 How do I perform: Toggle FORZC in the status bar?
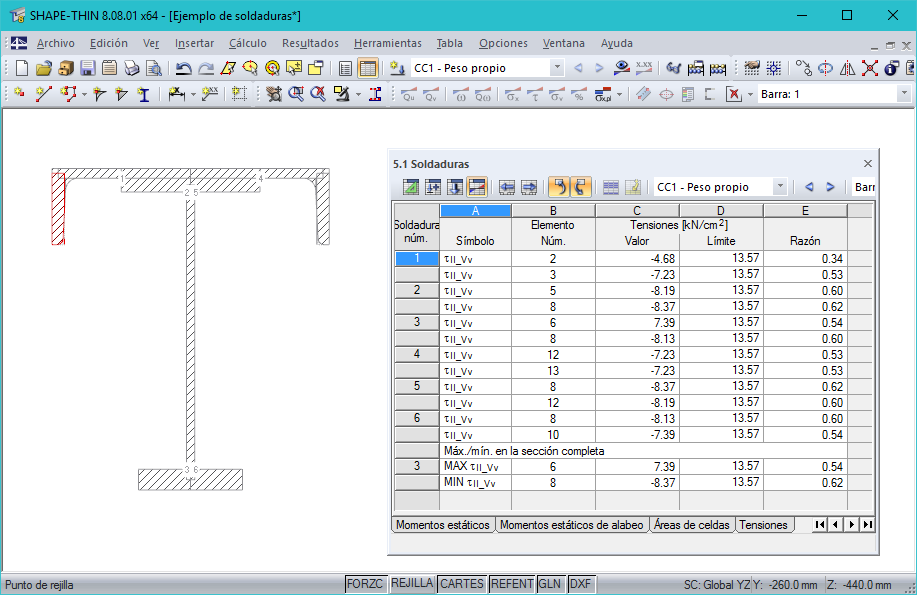[364, 583]
